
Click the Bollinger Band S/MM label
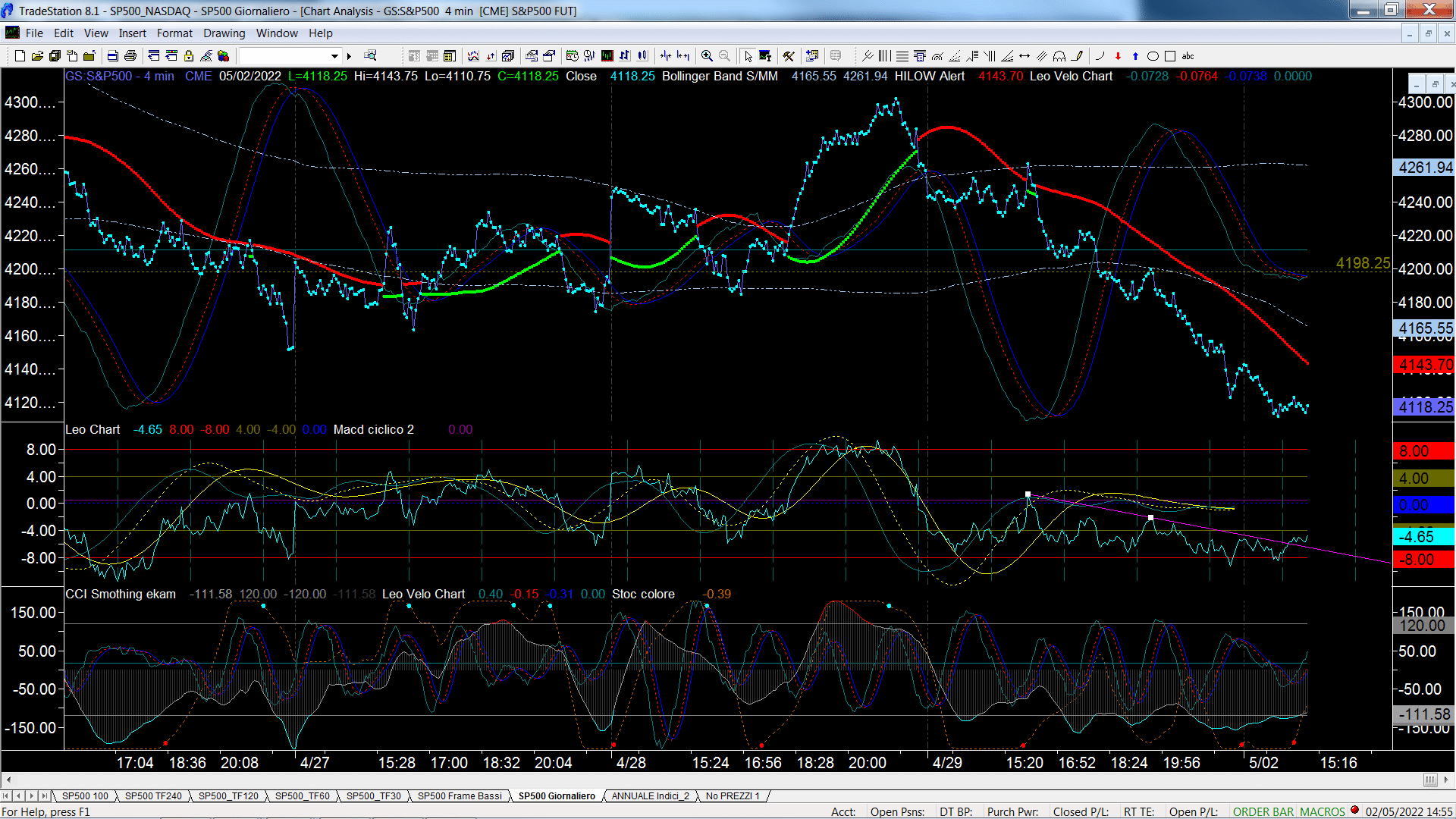pyautogui.click(x=720, y=77)
